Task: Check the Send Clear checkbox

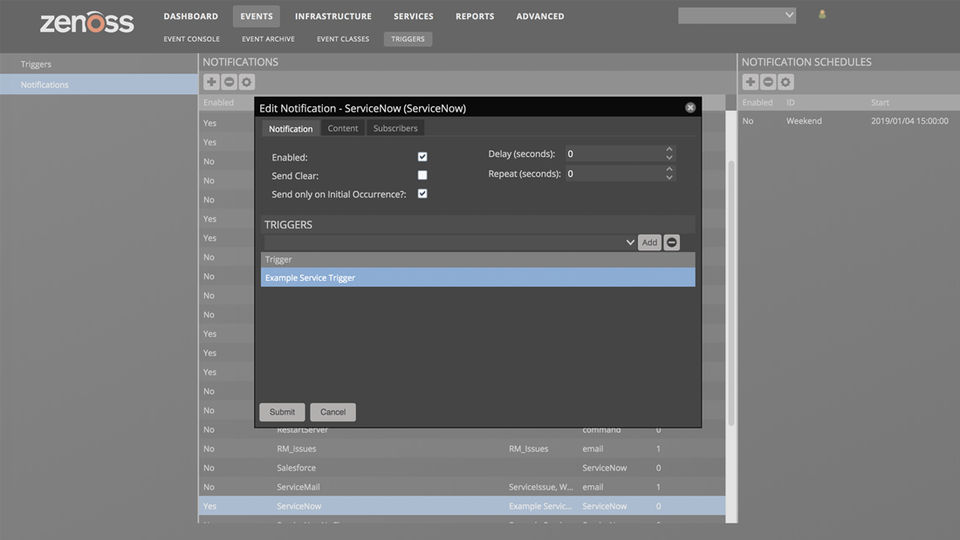Action: click(422, 175)
